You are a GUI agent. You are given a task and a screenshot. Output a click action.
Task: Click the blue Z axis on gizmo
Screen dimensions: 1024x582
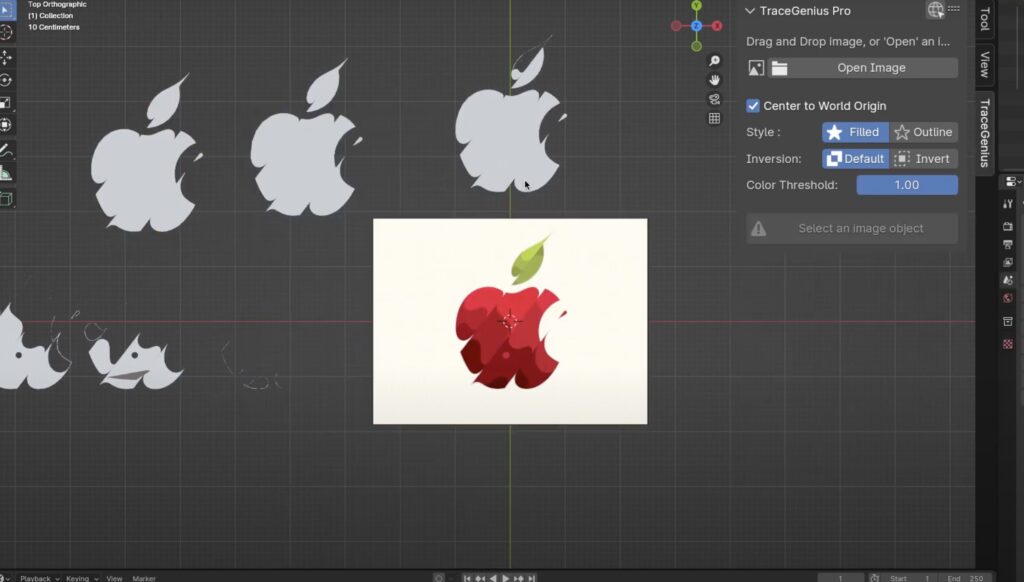pos(696,26)
